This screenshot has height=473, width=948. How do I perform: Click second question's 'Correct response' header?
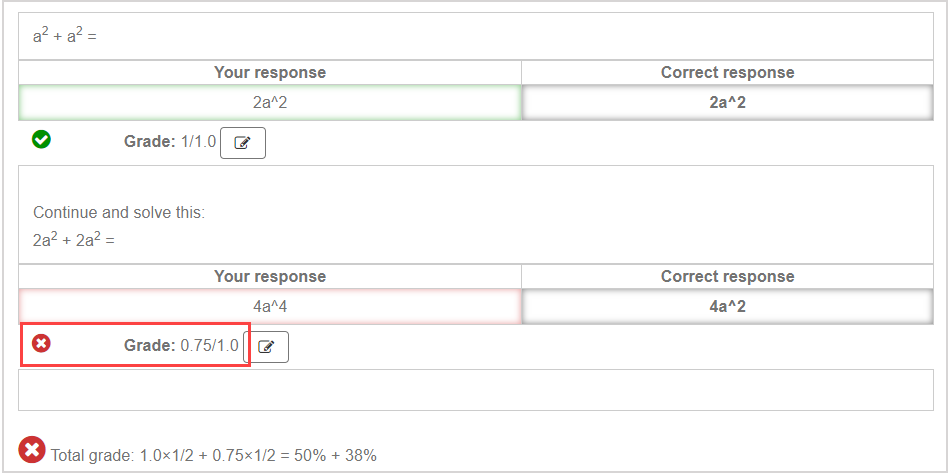[727, 277]
